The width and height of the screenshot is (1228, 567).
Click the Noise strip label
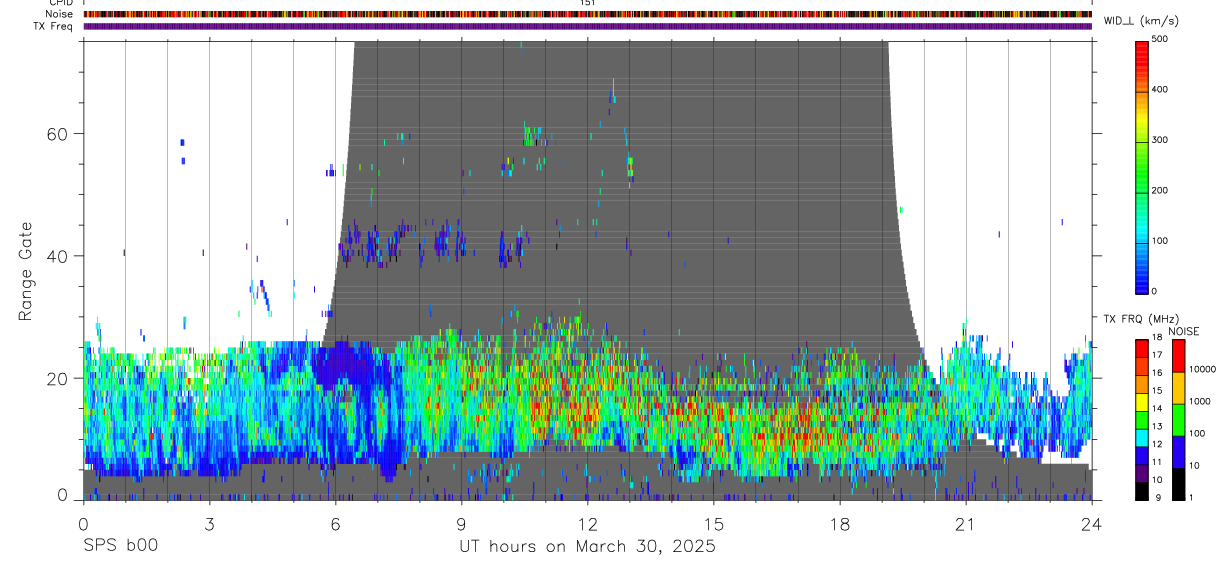(x=60, y=14)
